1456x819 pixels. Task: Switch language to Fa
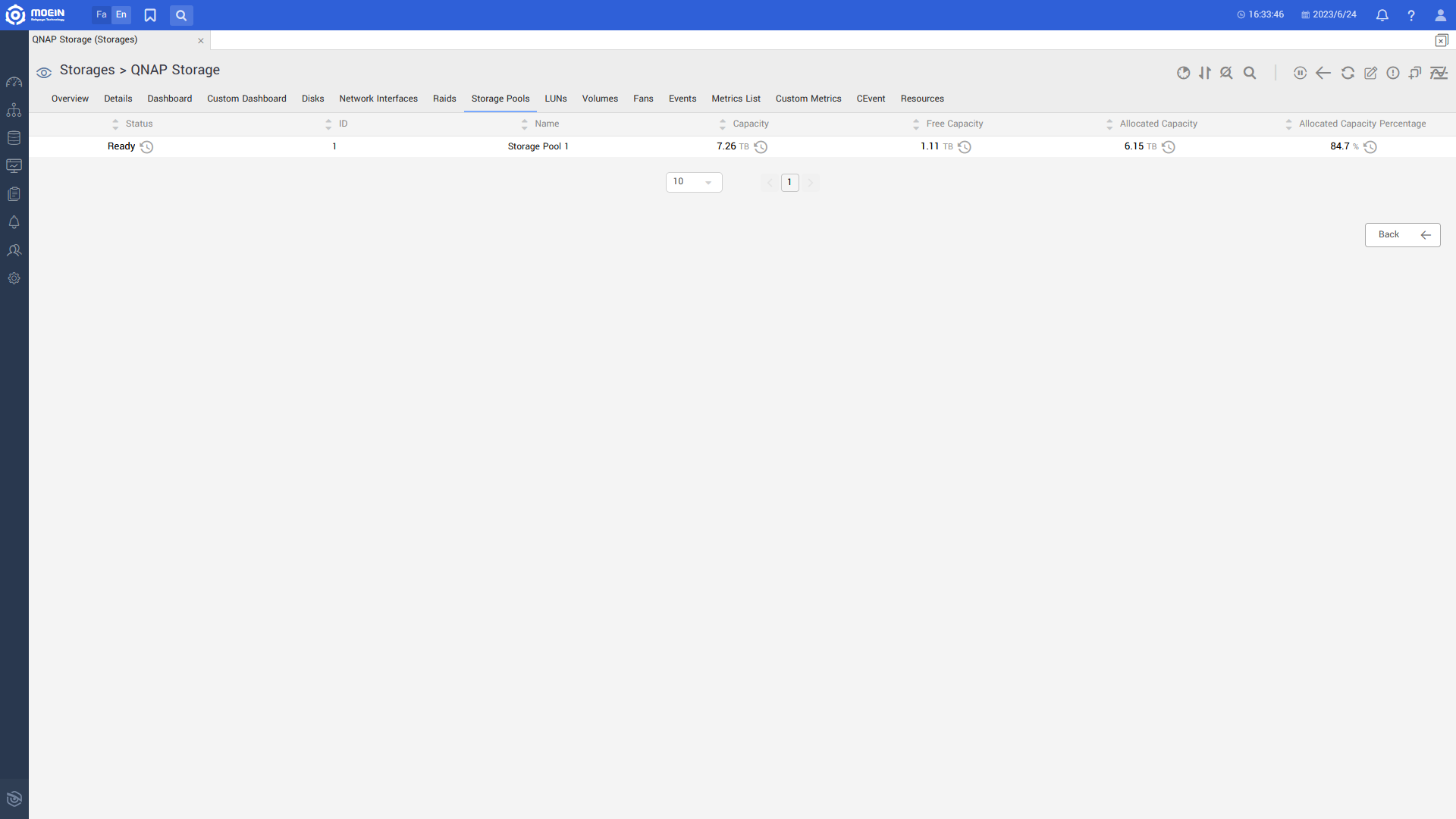(x=102, y=15)
